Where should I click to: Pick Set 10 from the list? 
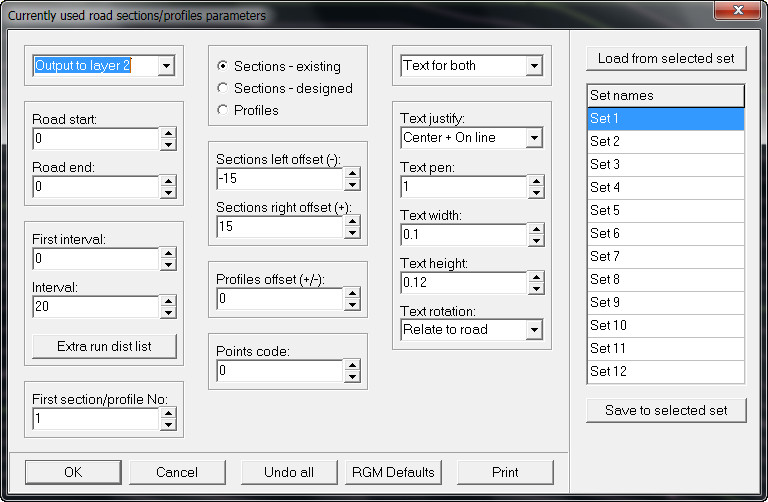[666, 325]
